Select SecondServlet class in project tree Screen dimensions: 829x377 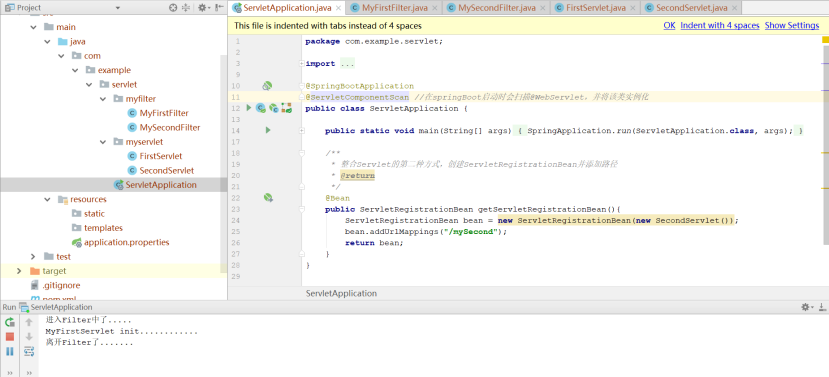point(167,170)
